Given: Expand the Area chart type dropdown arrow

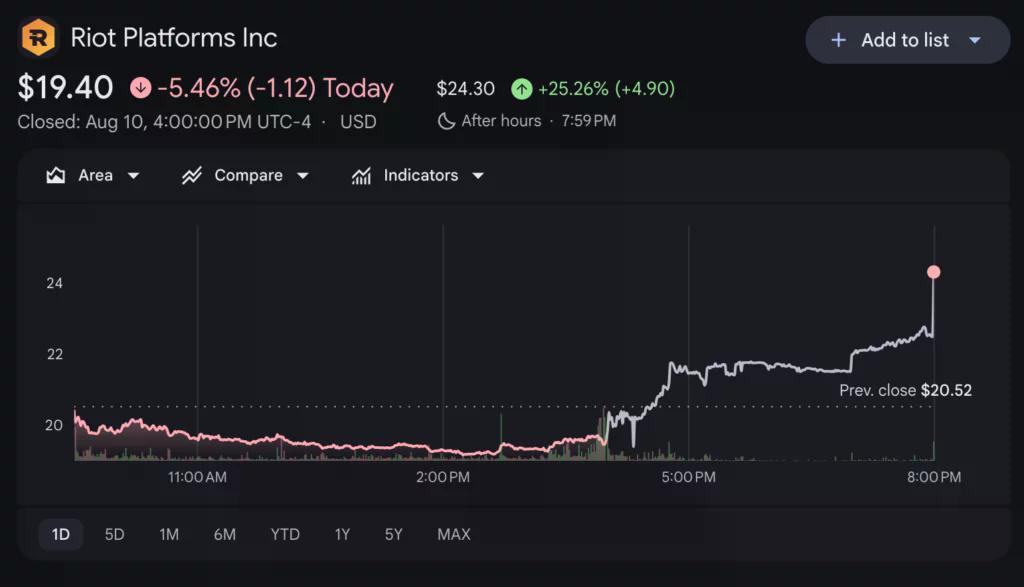Looking at the screenshot, I should click(x=133, y=176).
